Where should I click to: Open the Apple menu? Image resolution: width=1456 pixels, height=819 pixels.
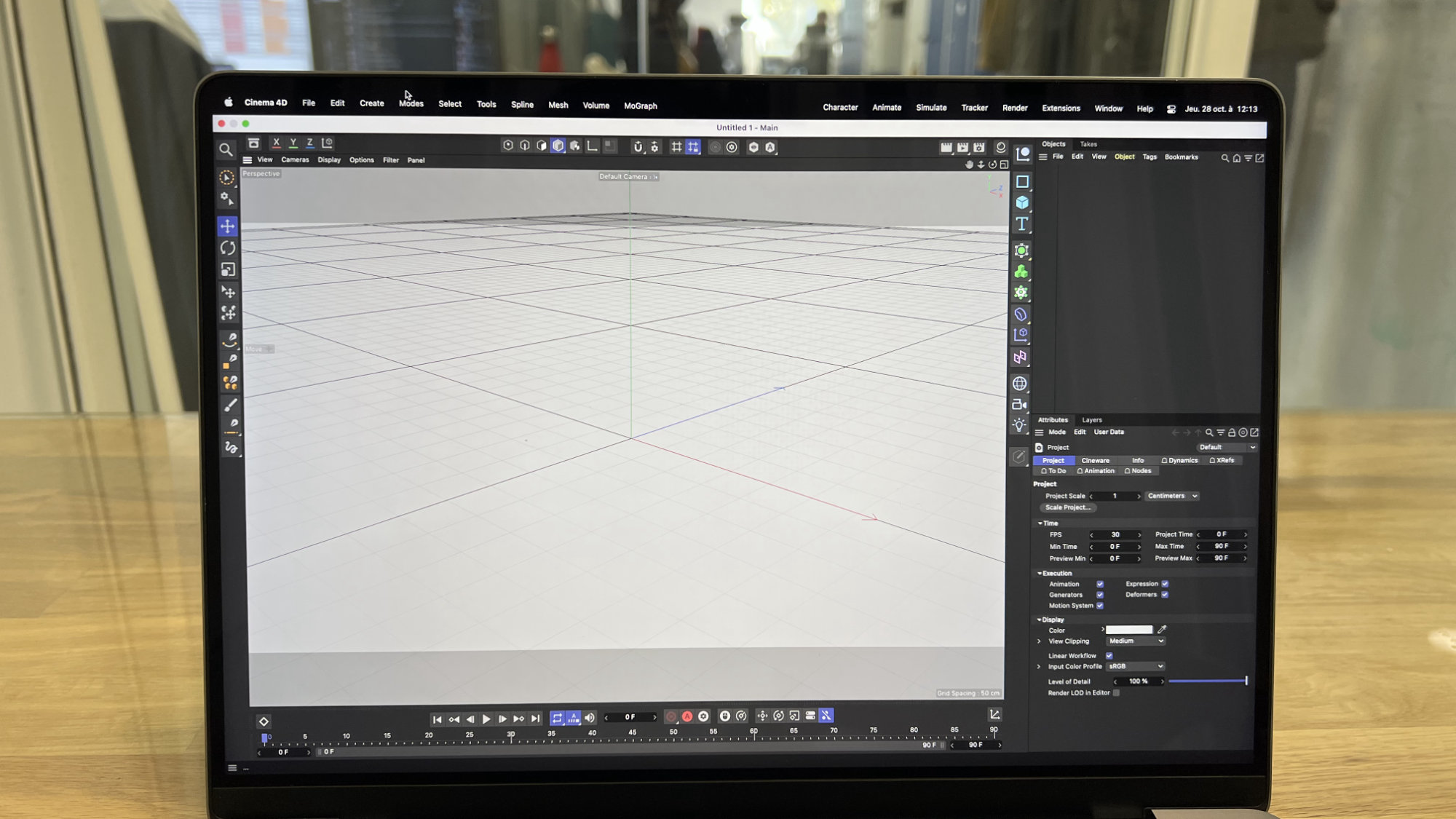tap(228, 103)
